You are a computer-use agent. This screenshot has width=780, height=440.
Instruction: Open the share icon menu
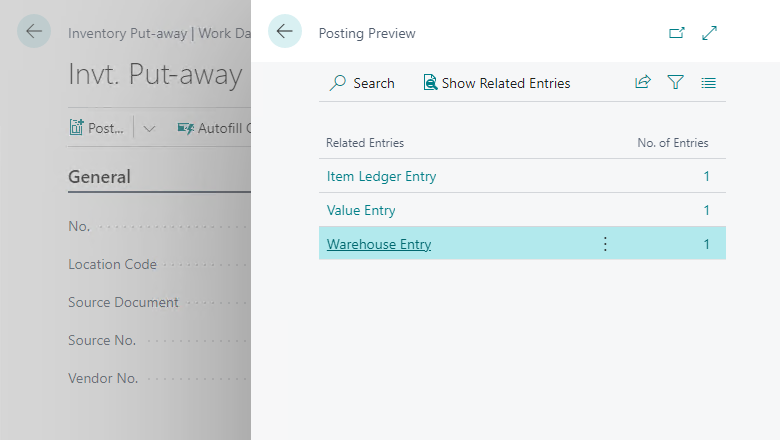point(643,83)
